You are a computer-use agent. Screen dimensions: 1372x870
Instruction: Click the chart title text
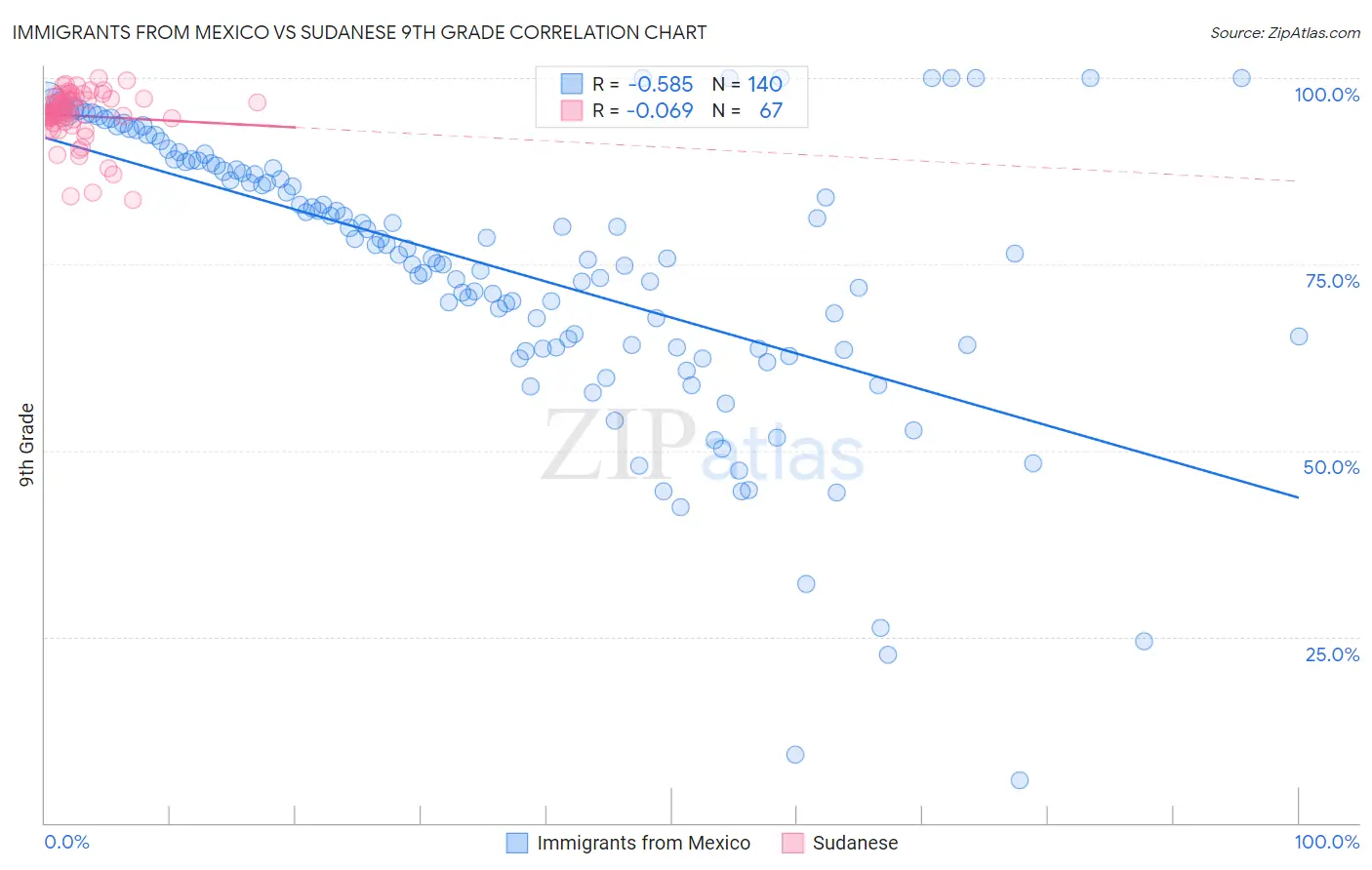(359, 32)
